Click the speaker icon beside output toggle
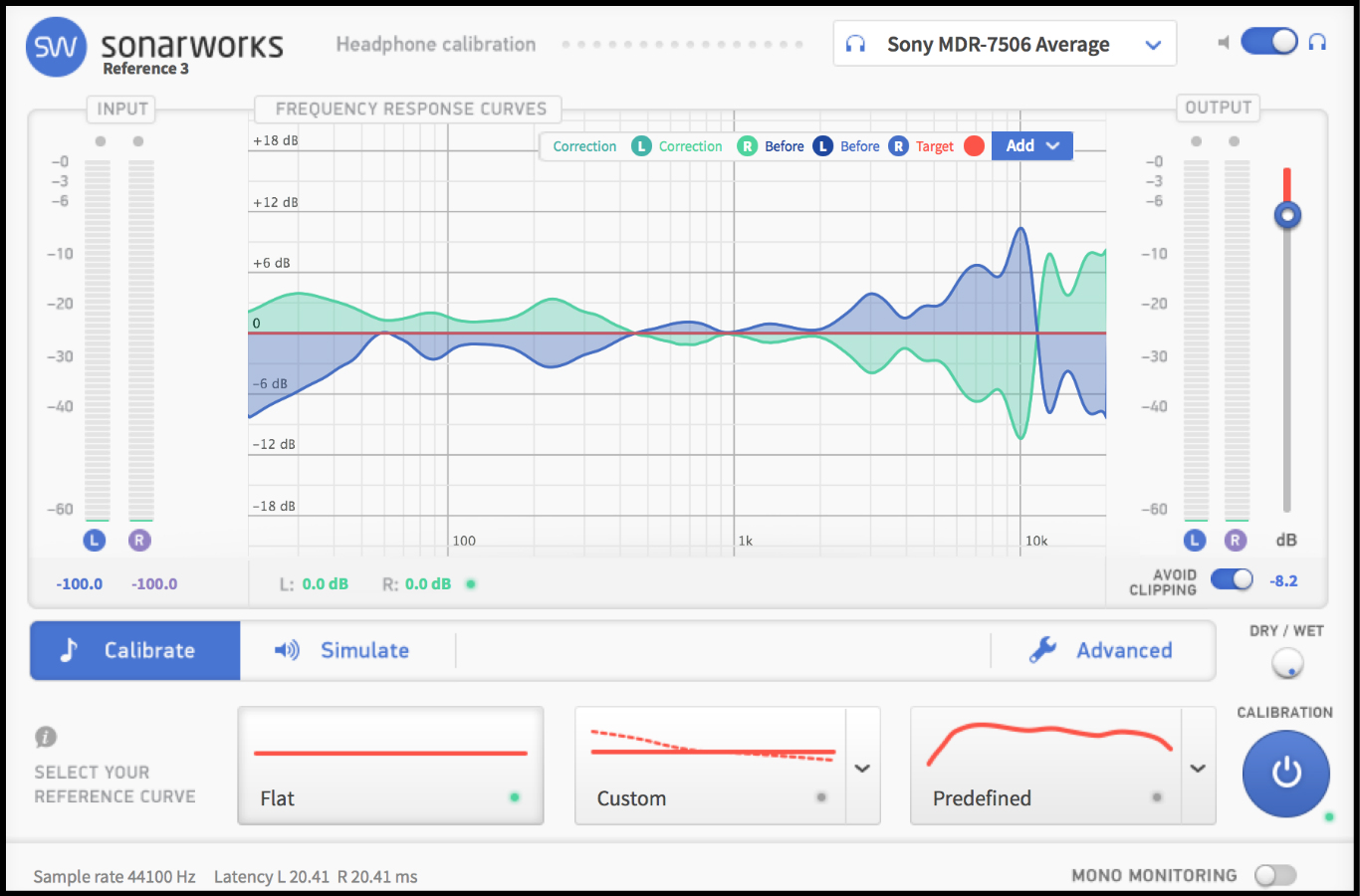Image resolution: width=1360 pixels, height=896 pixels. pyautogui.click(x=1224, y=42)
